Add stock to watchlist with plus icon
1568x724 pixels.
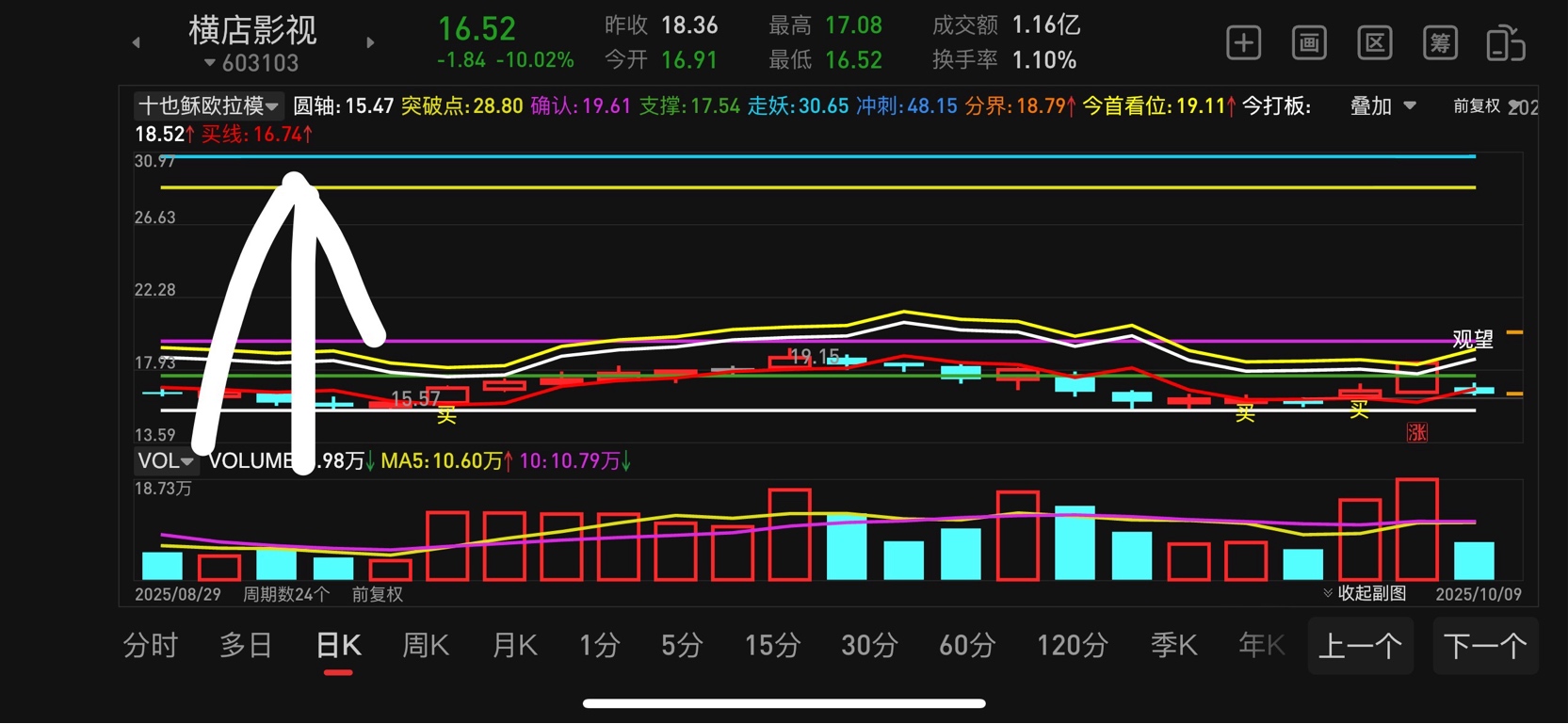1243,43
